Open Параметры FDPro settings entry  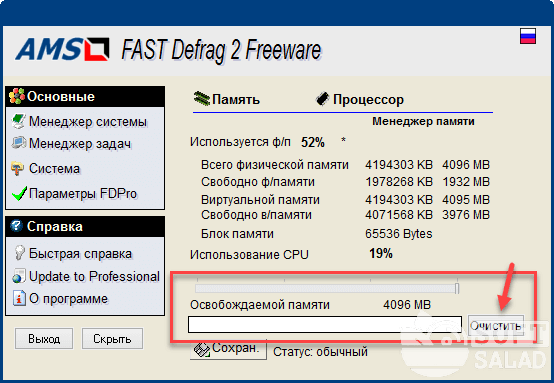83,193
